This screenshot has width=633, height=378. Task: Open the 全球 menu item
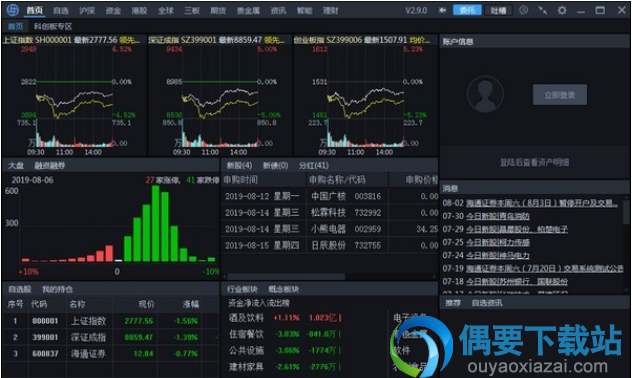click(x=166, y=10)
